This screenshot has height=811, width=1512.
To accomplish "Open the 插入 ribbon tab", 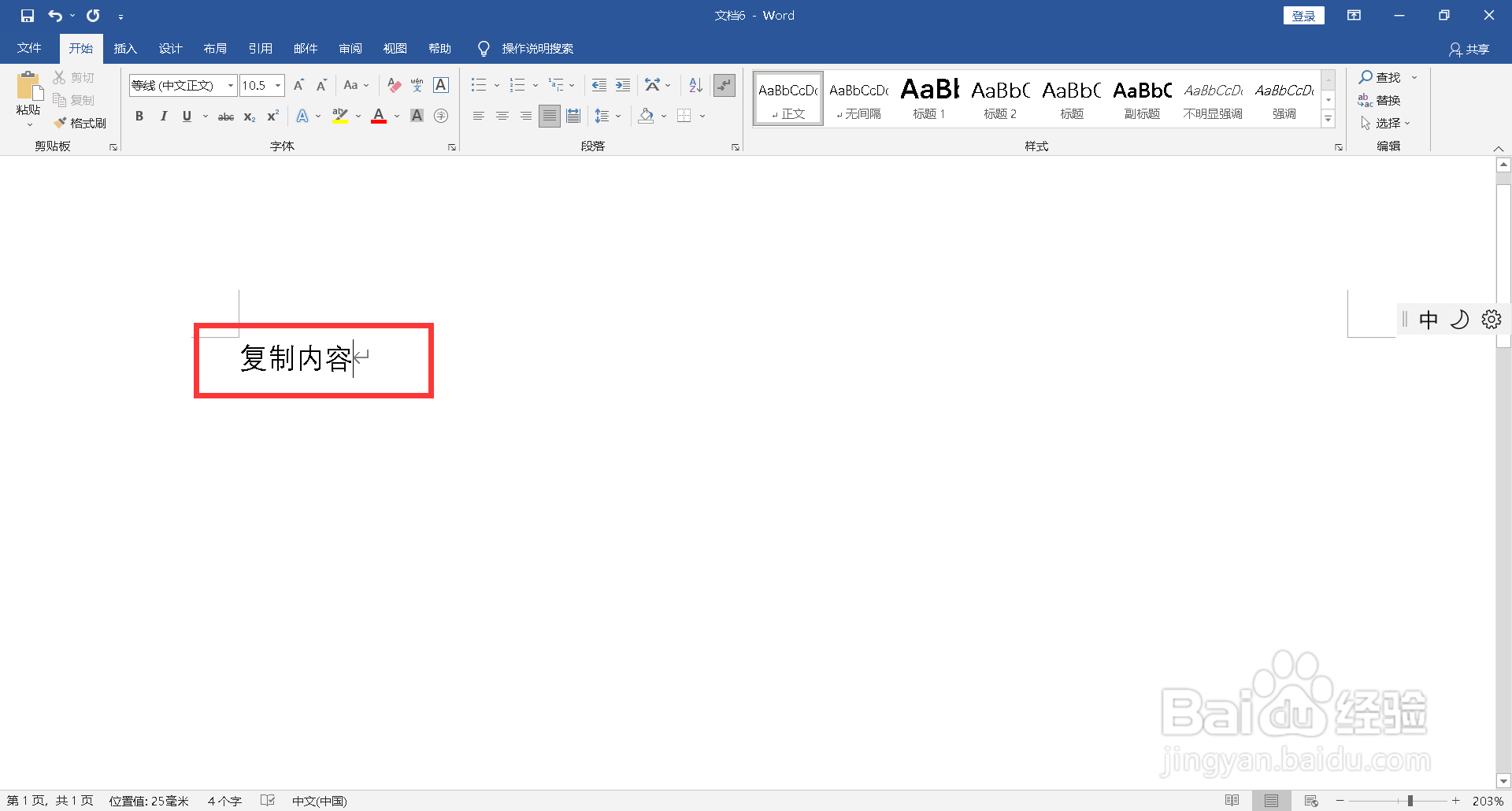I will [x=125, y=49].
